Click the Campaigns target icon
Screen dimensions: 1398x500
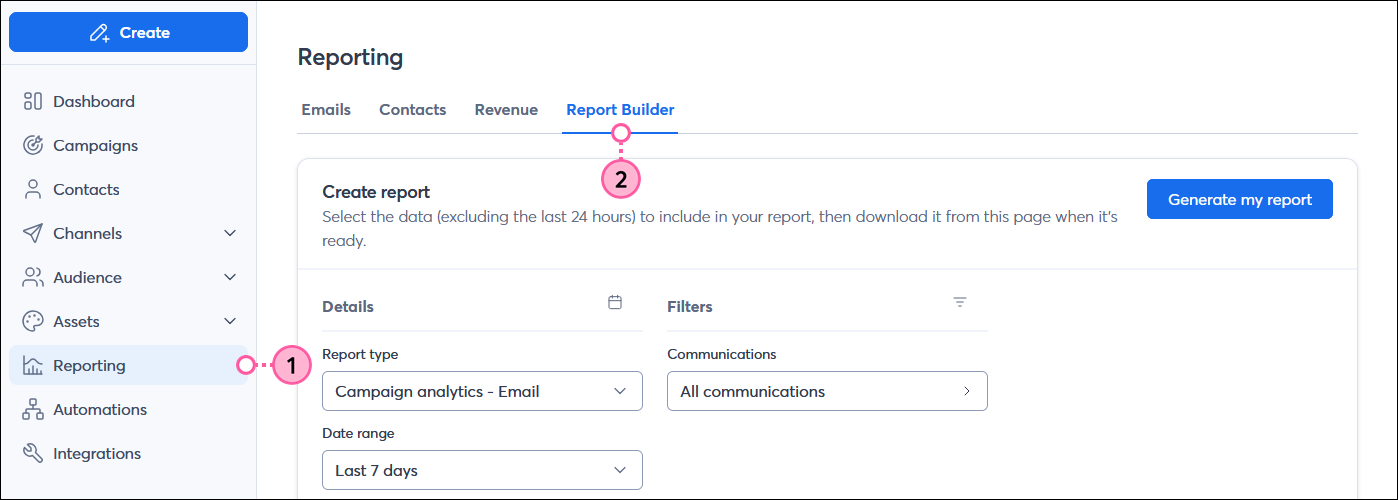click(32, 145)
